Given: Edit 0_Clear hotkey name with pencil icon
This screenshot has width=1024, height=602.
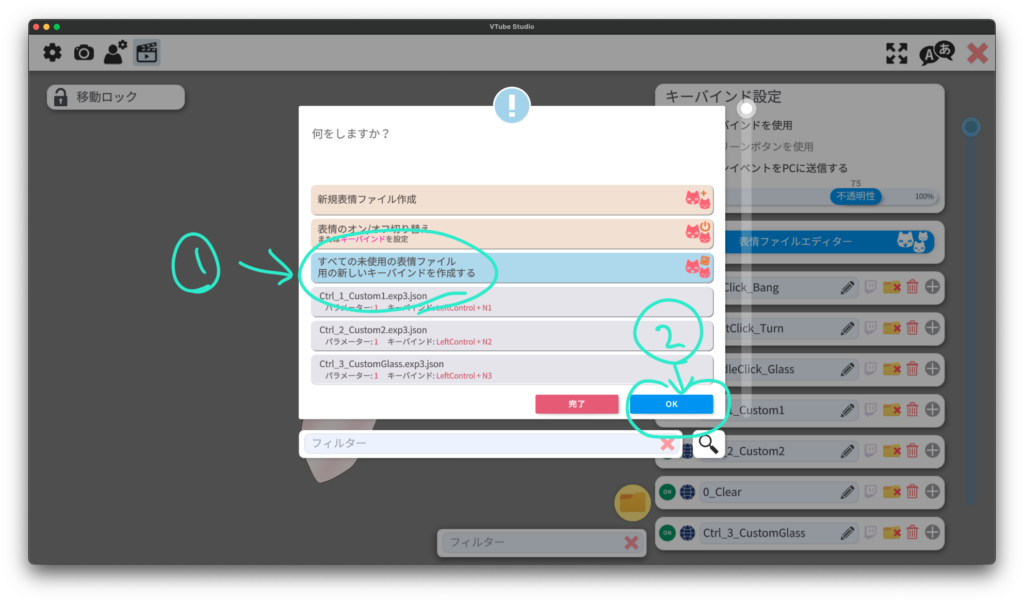Looking at the screenshot, I should (x=848, y=492).
